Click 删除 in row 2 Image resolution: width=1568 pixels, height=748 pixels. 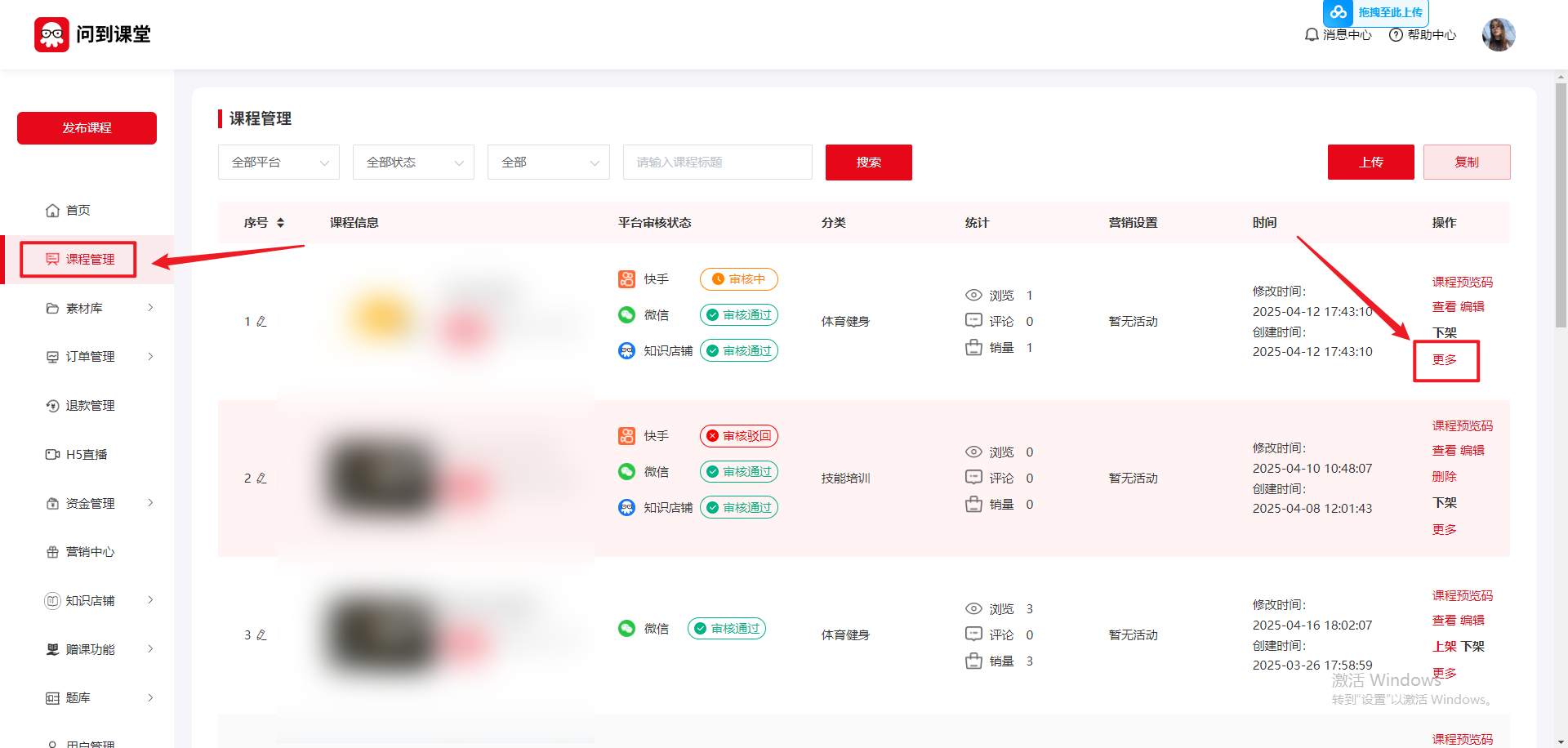(x=1444, y=477)
